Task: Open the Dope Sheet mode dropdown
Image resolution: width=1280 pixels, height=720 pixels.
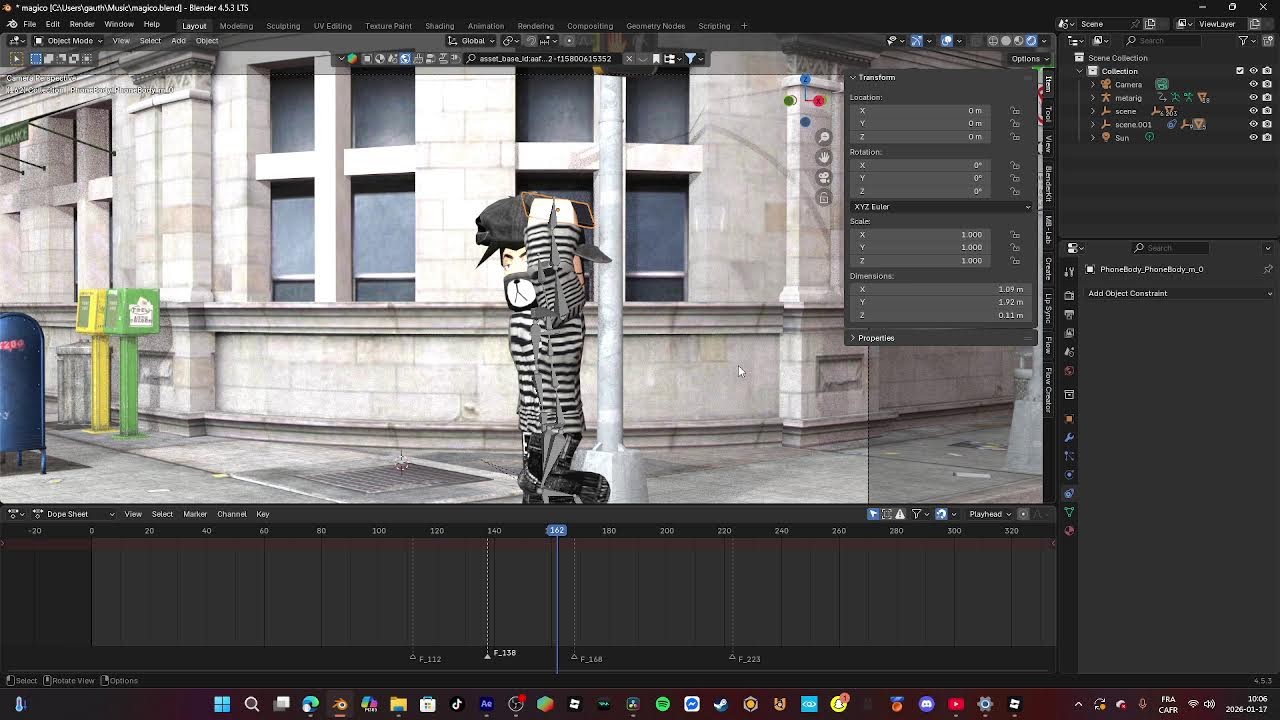Action: (74, 514)
